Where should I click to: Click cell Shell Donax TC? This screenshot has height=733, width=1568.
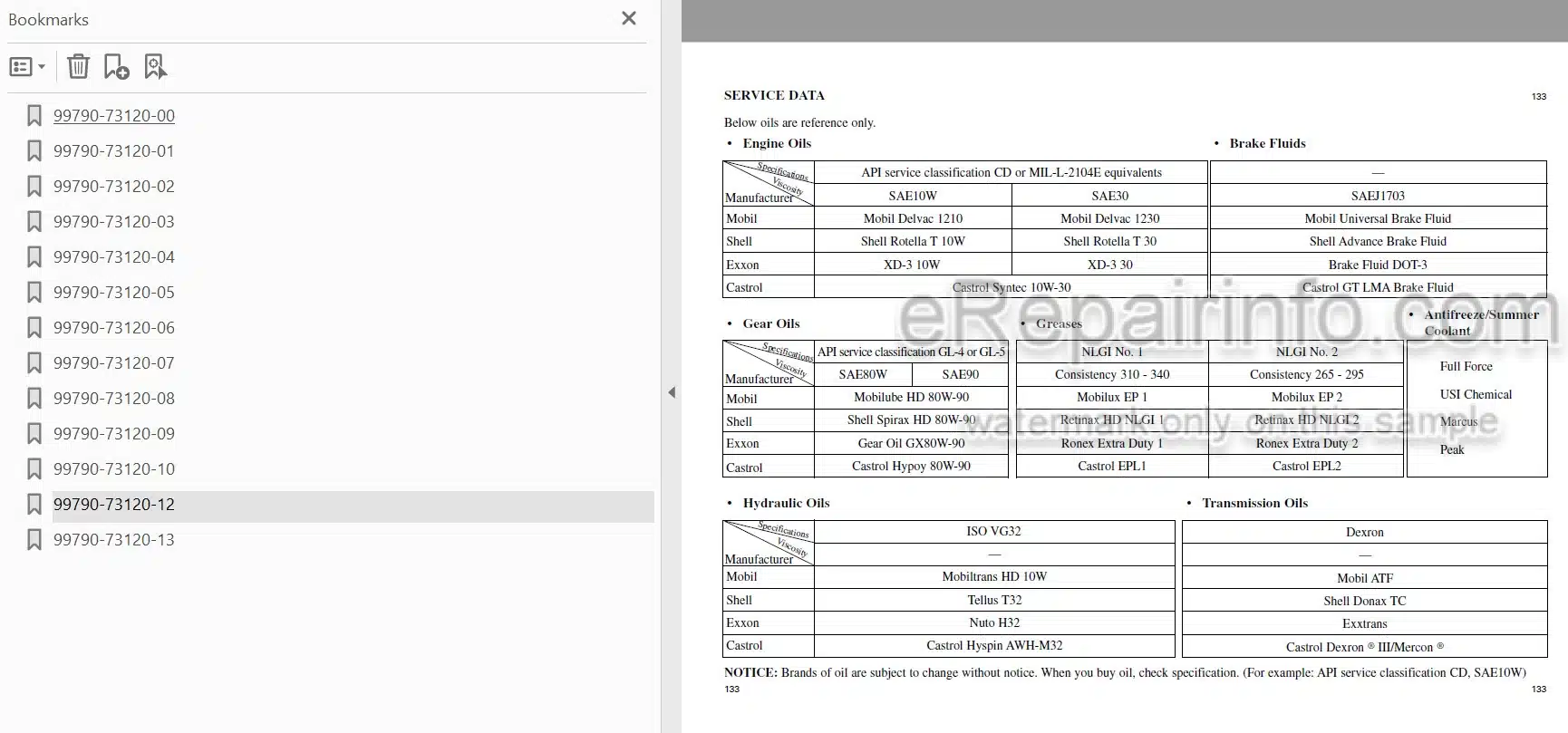coord(1364,601)
